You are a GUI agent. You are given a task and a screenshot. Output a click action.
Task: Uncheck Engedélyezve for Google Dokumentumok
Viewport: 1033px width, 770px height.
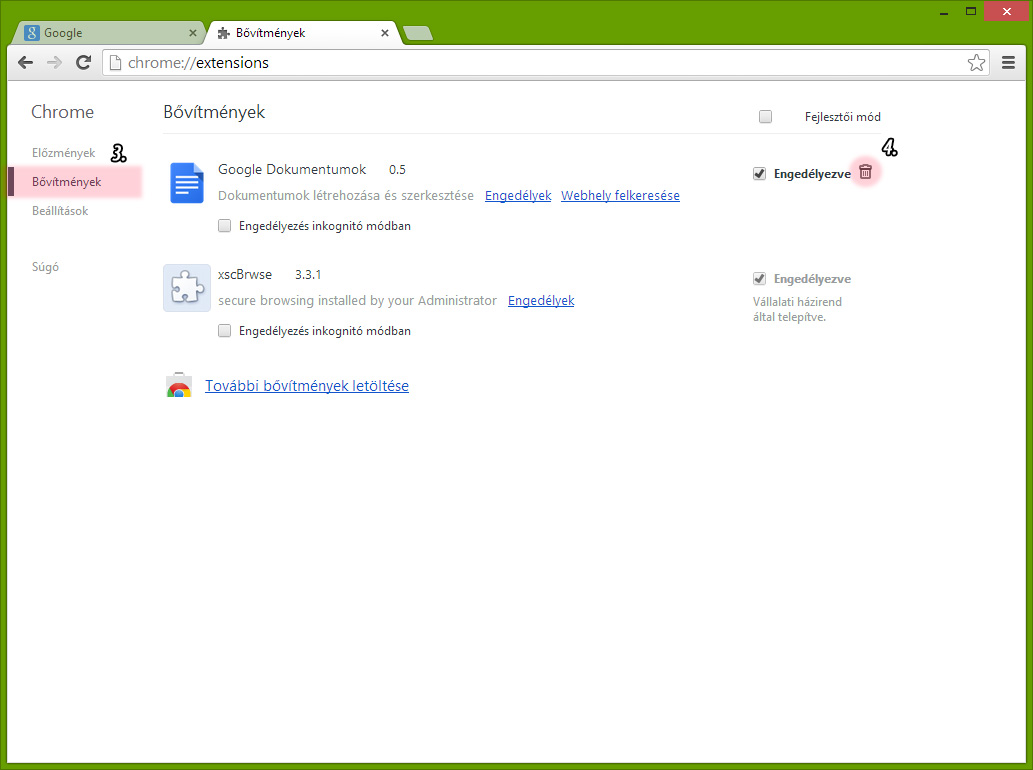(760, 174)
